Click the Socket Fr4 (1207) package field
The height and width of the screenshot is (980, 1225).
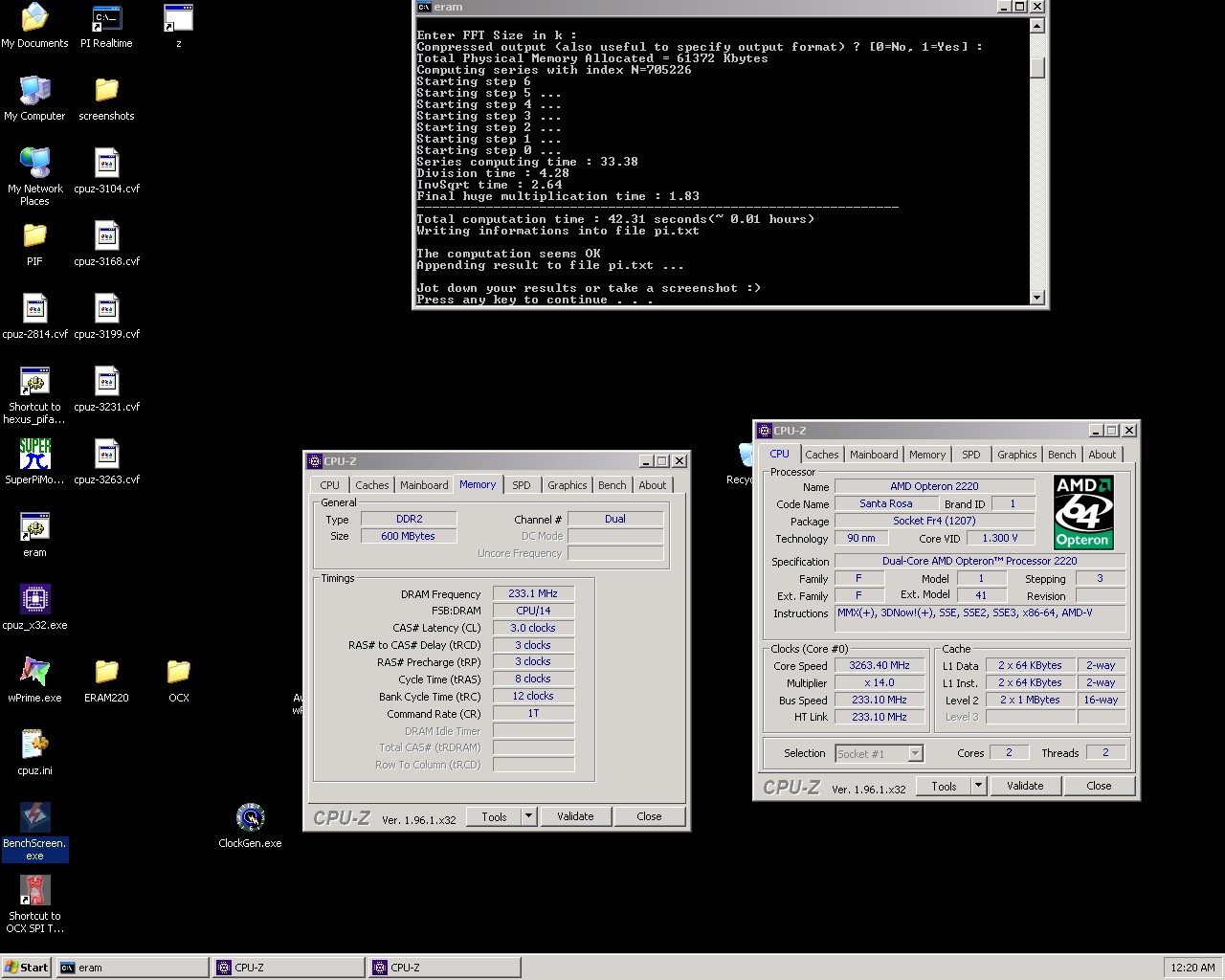934,521
